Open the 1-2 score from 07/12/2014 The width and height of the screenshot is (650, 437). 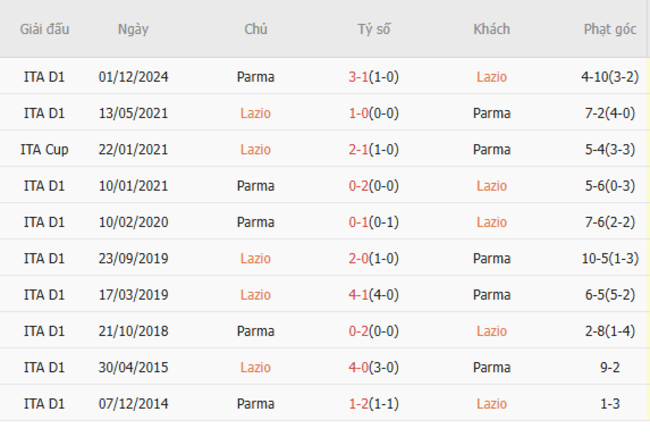pyautogui.click(x=359, y=404)
